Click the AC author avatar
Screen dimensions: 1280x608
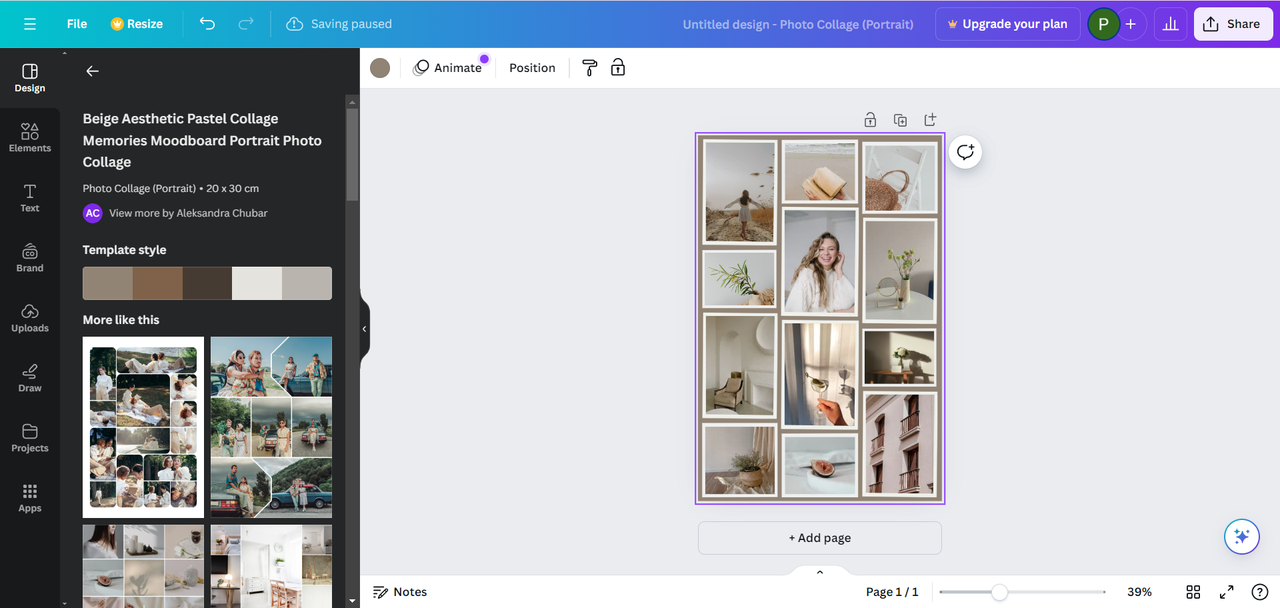click(x=93, y=213)
